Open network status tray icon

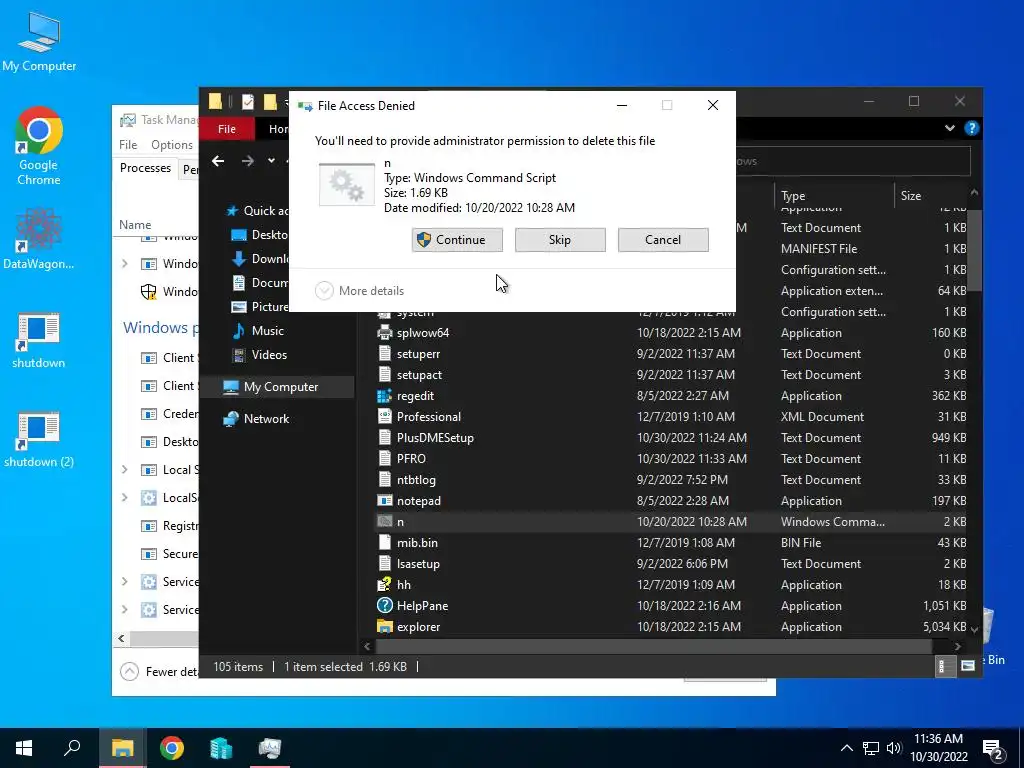point(871,748)
